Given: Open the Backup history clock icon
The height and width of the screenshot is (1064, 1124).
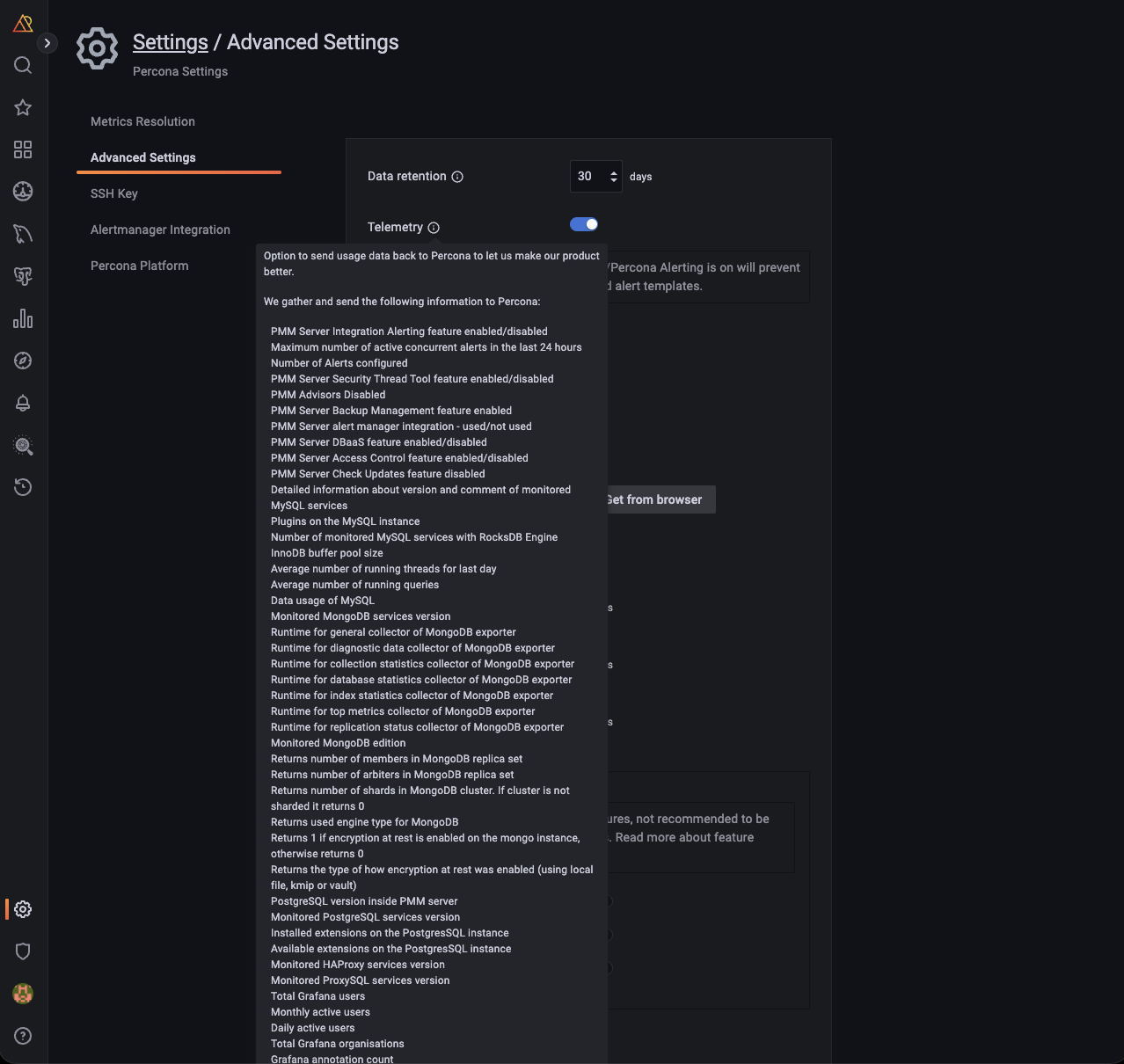Looking at the screenshot, I should pyautogui.click(x=23, y=487).
